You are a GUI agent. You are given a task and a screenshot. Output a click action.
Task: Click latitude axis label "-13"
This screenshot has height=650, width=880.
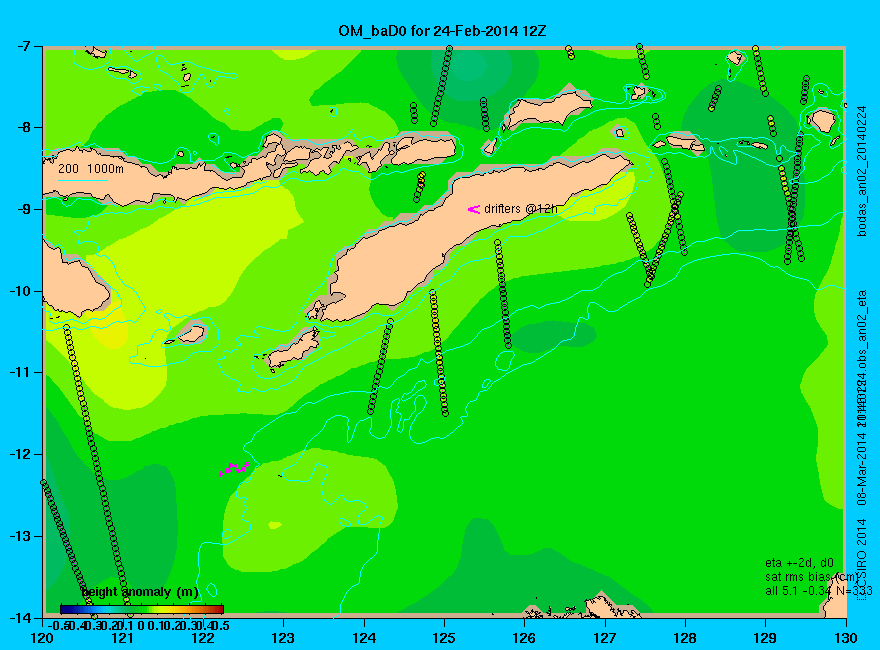(22, 537)
